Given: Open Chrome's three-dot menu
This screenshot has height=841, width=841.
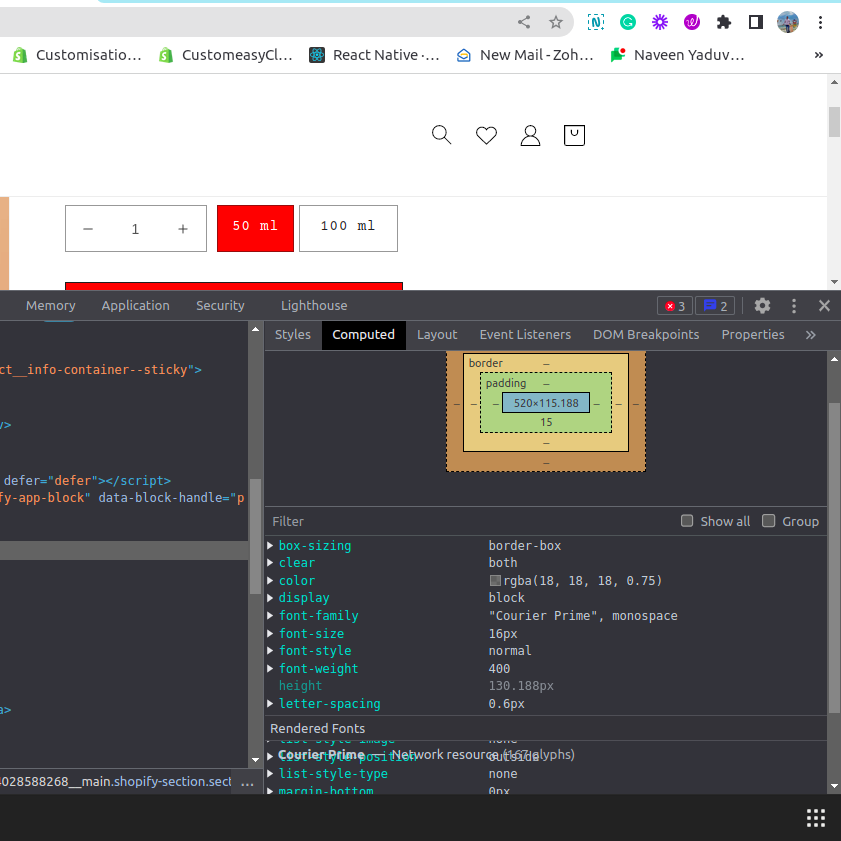Looking at the screenshot, I should point(820,22).
